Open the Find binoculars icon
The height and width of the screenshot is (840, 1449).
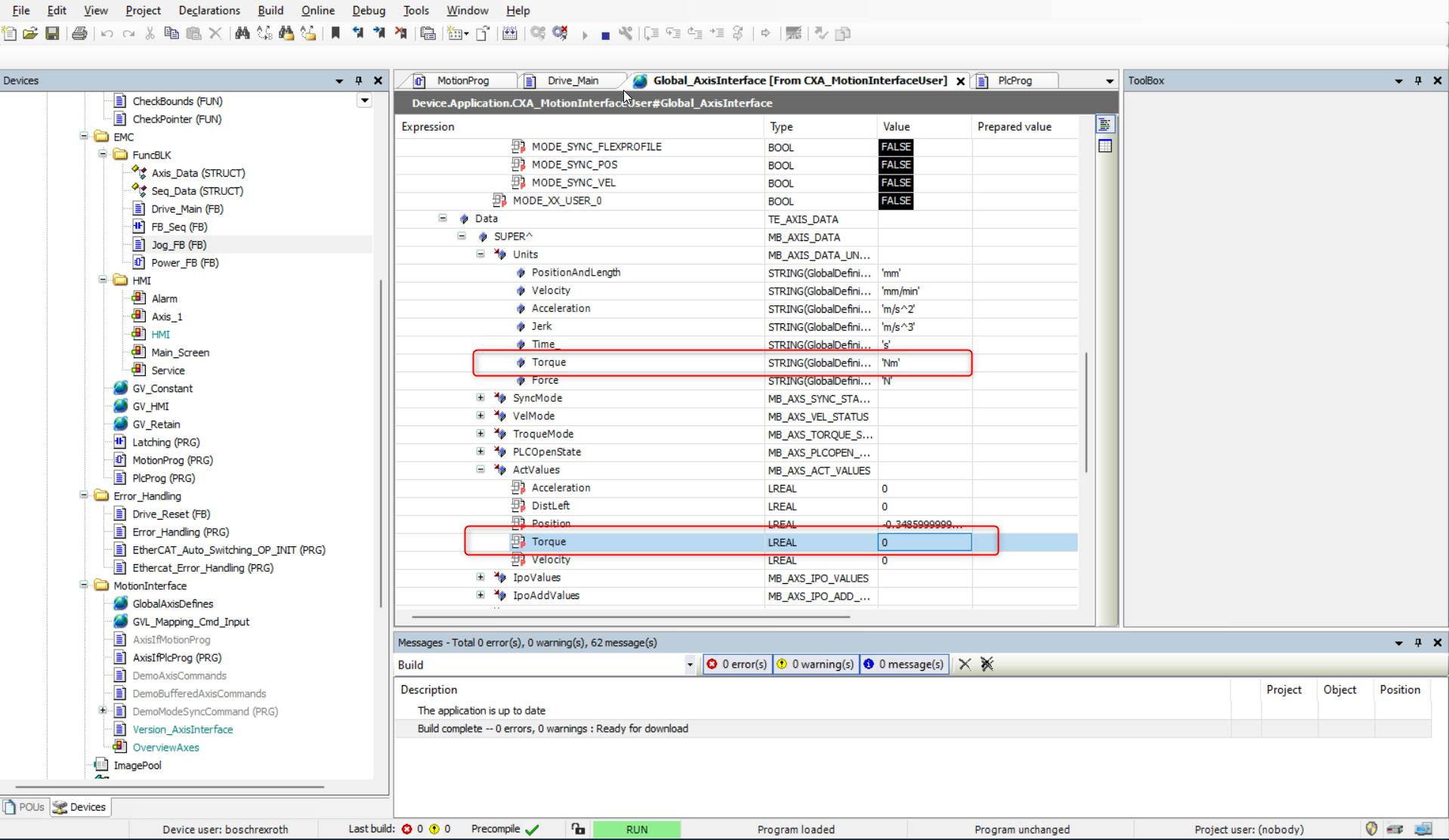pyautogui.click(x=243, y=33)
